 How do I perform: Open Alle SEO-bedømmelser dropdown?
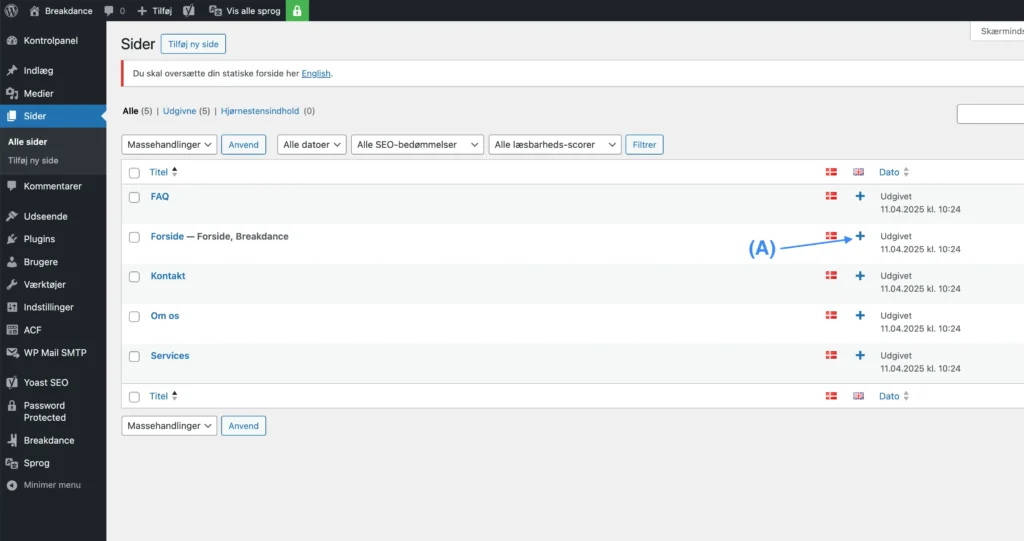point(417,145)
